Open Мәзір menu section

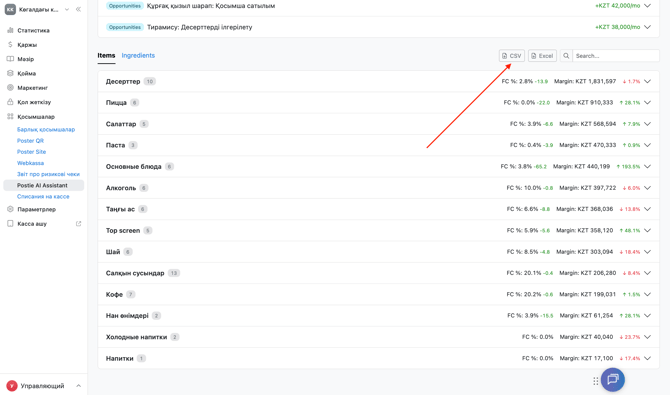(x=26, y=59)
